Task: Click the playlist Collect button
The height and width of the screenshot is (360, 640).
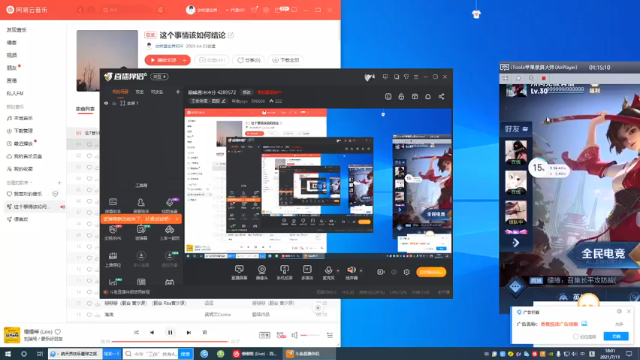Action: (212, 60)
